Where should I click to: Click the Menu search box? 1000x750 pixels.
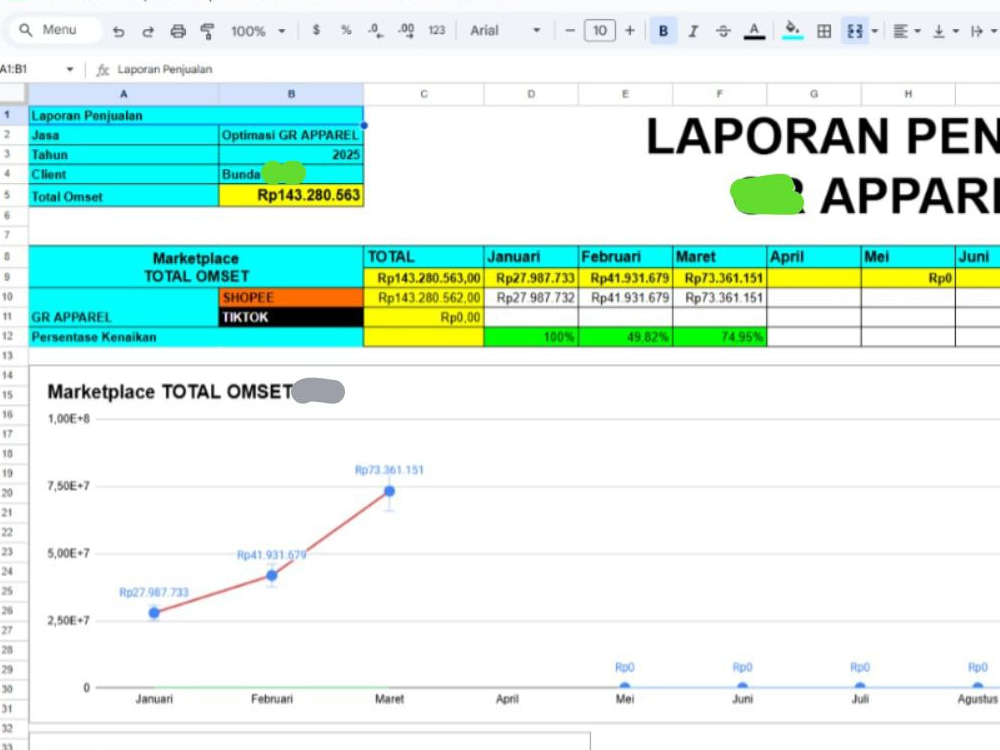point(54,30)
